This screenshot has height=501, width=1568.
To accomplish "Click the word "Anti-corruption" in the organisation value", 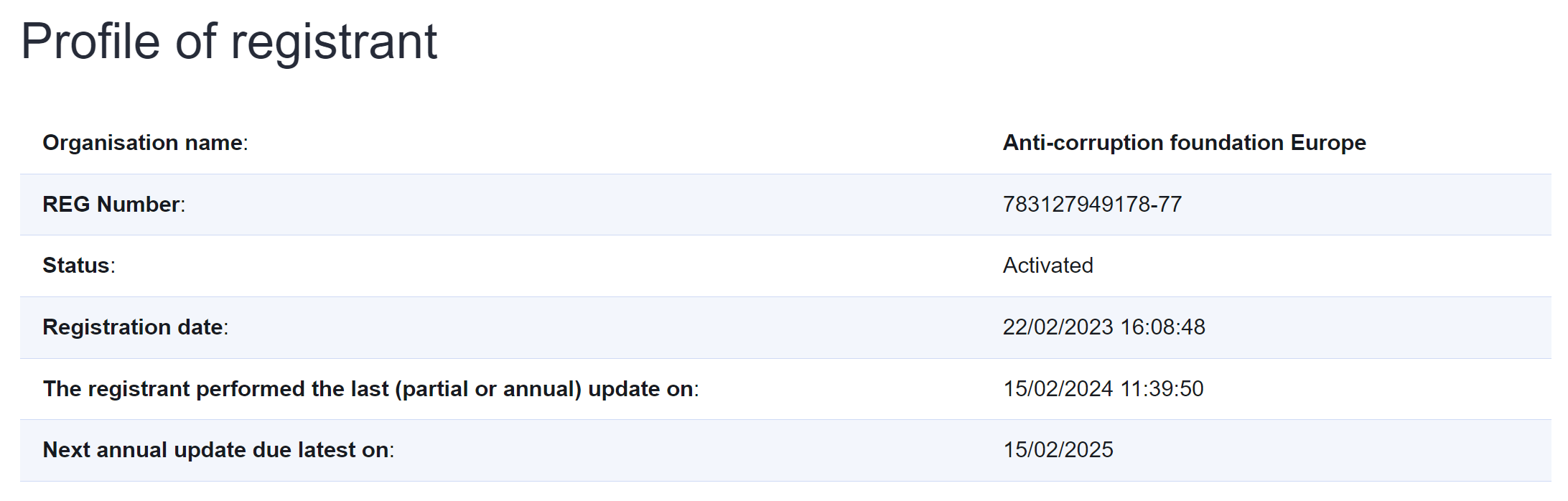I will click(x=1083, y=143).
